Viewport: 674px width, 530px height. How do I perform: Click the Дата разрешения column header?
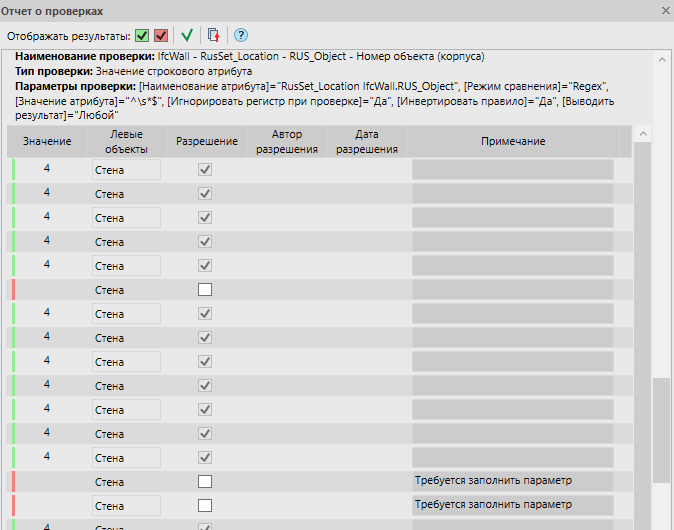pos(367,141)
